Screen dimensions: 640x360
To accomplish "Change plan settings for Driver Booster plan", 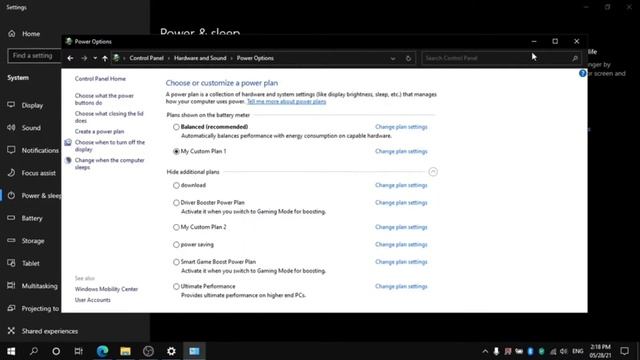I will (x=401, y=203).
